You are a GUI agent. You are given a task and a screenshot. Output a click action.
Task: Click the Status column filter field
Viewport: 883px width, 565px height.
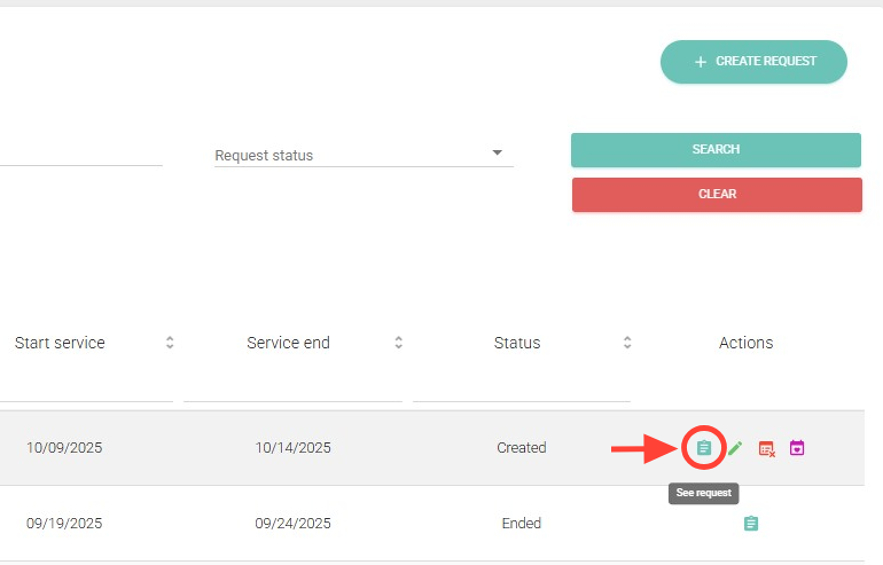tap(520, 387)
